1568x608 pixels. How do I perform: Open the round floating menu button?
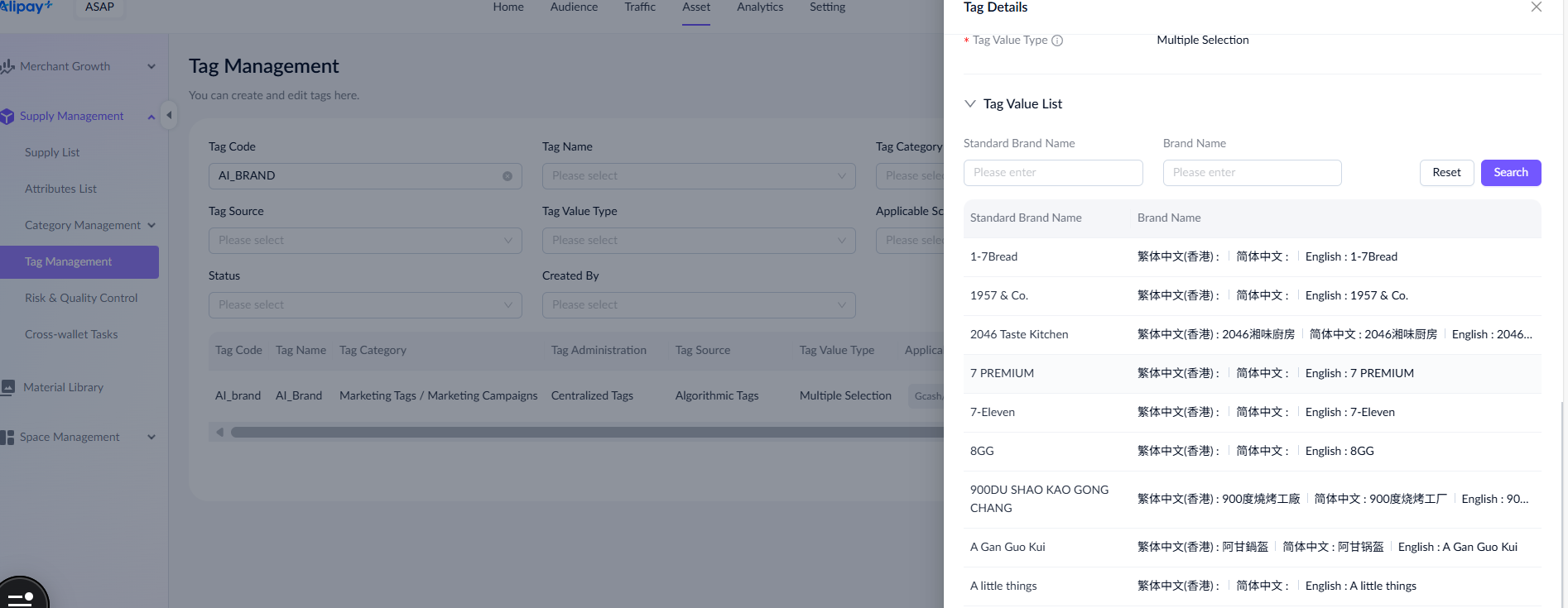pyautogui.click(x=22, y=594)
